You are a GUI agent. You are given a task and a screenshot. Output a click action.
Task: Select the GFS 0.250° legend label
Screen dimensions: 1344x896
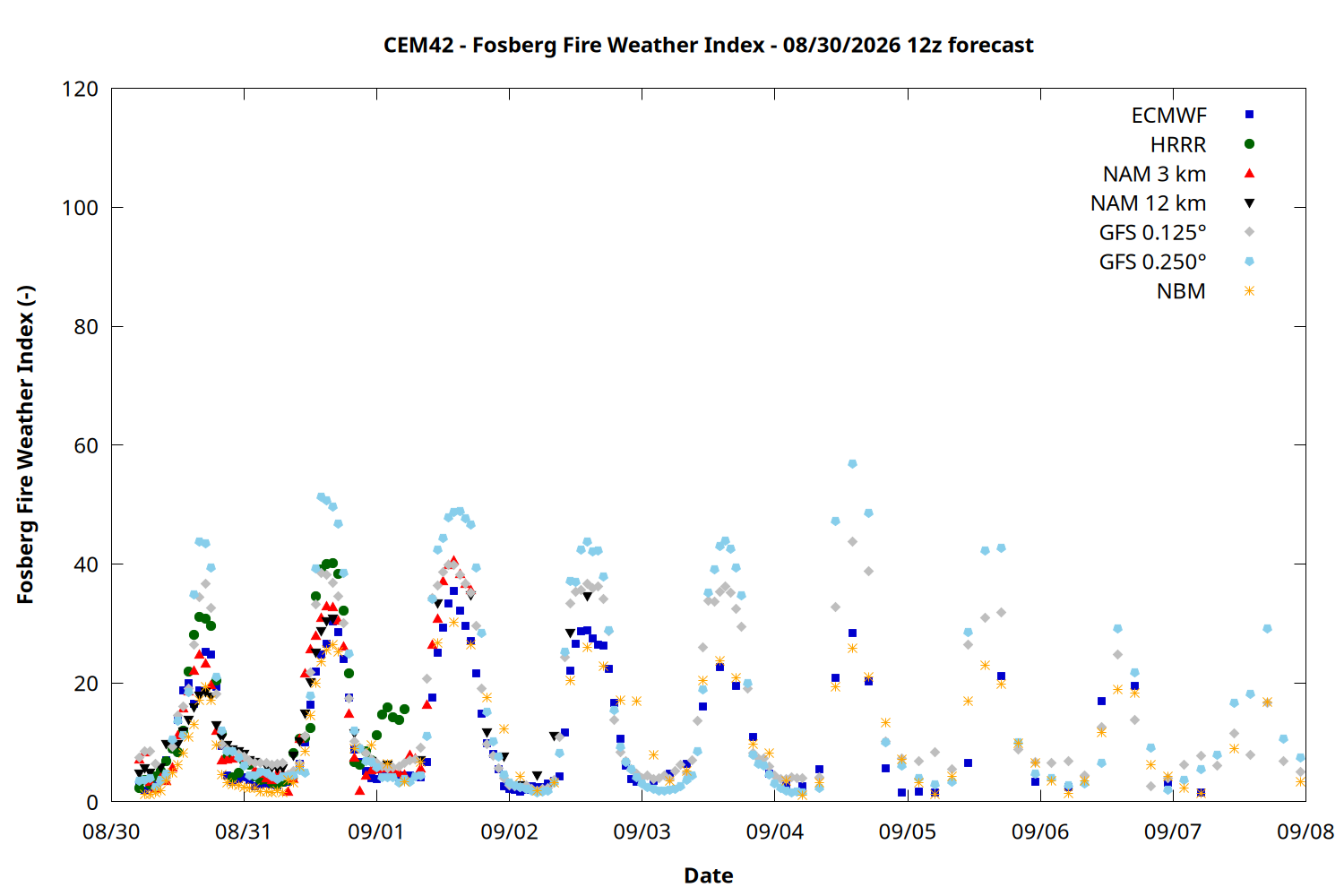pos(1152,263)
